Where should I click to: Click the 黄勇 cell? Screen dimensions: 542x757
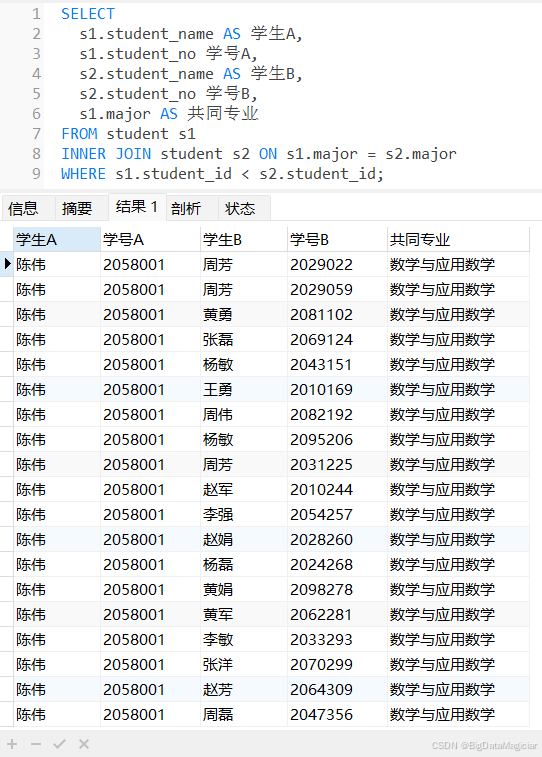(x=244, y=314)
